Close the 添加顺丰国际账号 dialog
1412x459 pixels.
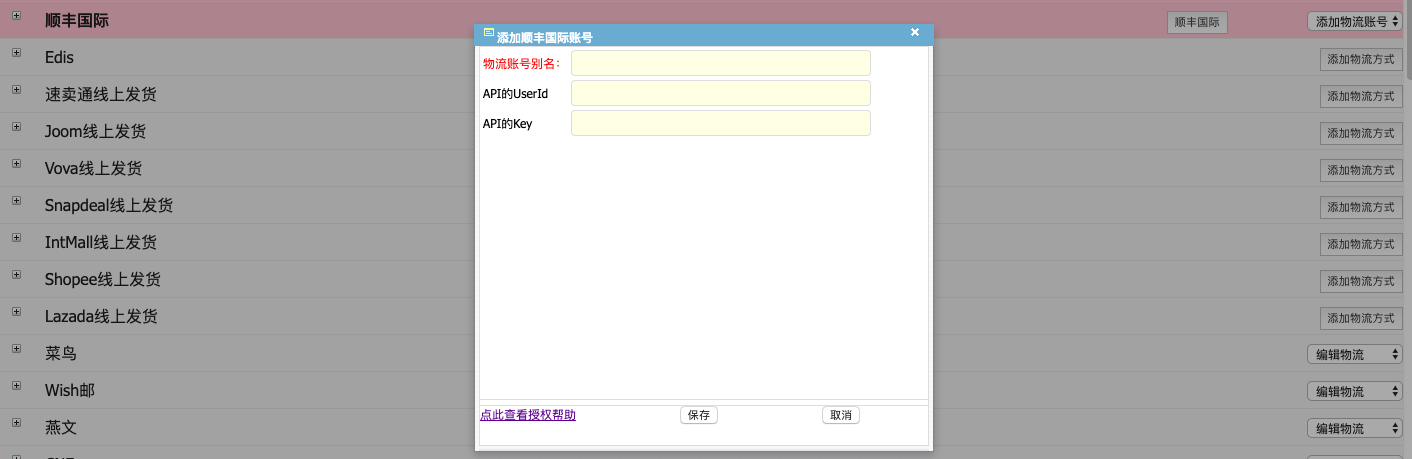(915, 32)
